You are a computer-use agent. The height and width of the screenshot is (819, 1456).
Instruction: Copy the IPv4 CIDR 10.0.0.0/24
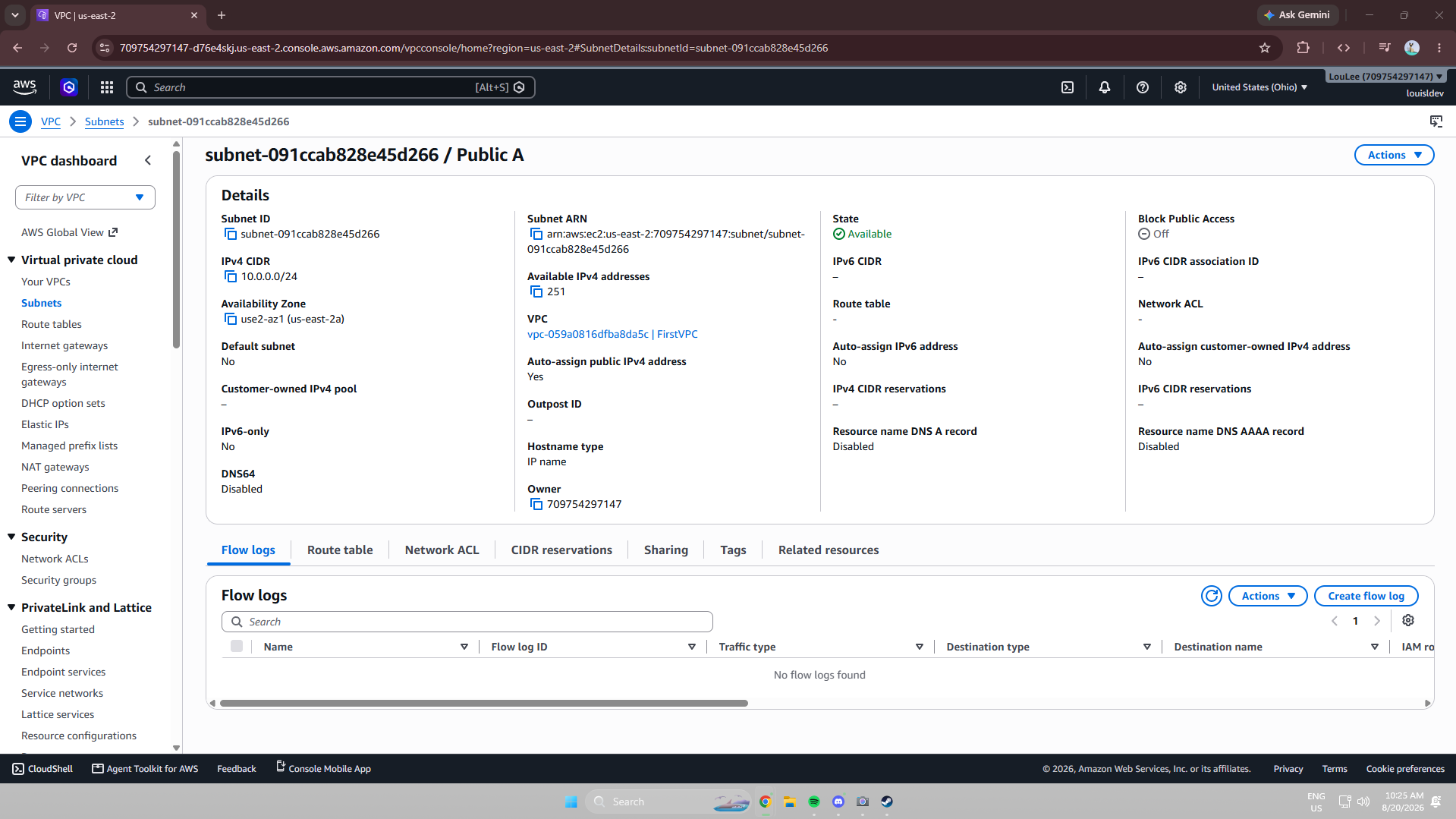[230, 276]
